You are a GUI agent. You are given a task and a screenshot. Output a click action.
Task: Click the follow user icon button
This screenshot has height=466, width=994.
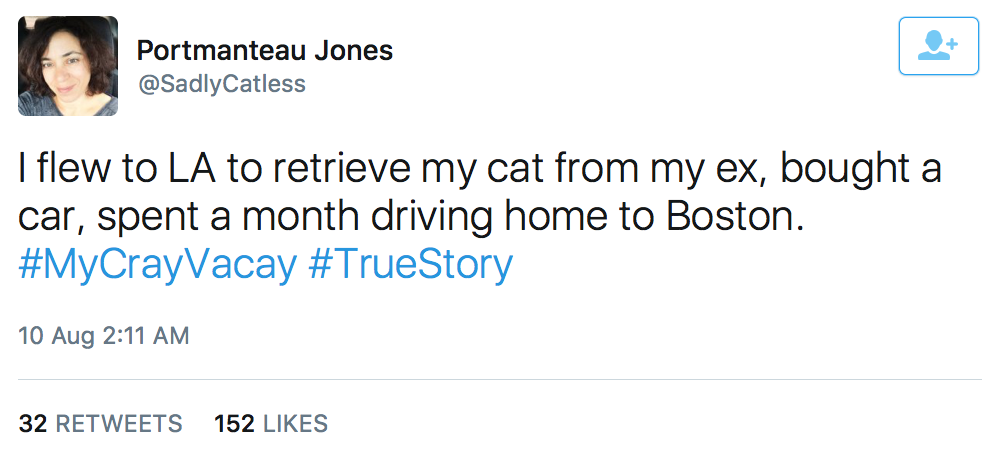[938, 46]
